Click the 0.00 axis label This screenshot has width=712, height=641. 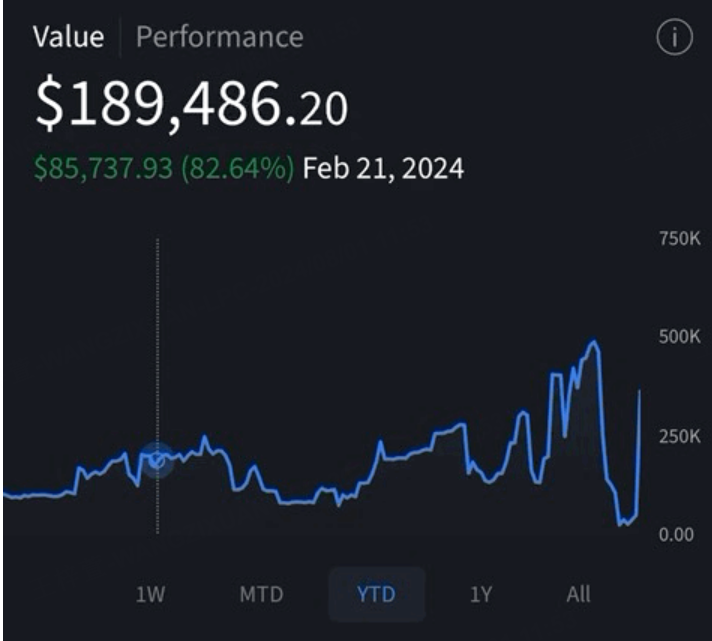click(677, 534)
